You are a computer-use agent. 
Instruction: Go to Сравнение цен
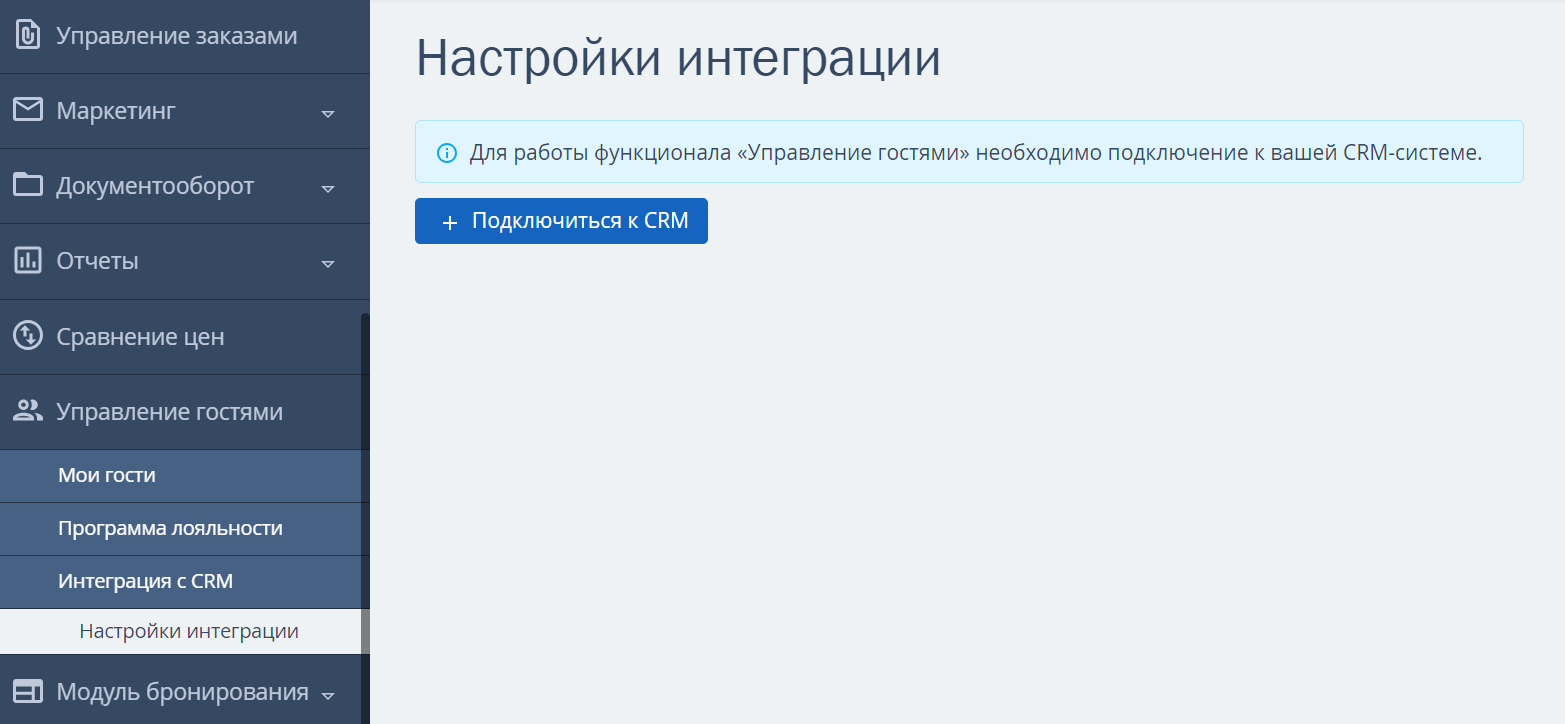(185, 337)
